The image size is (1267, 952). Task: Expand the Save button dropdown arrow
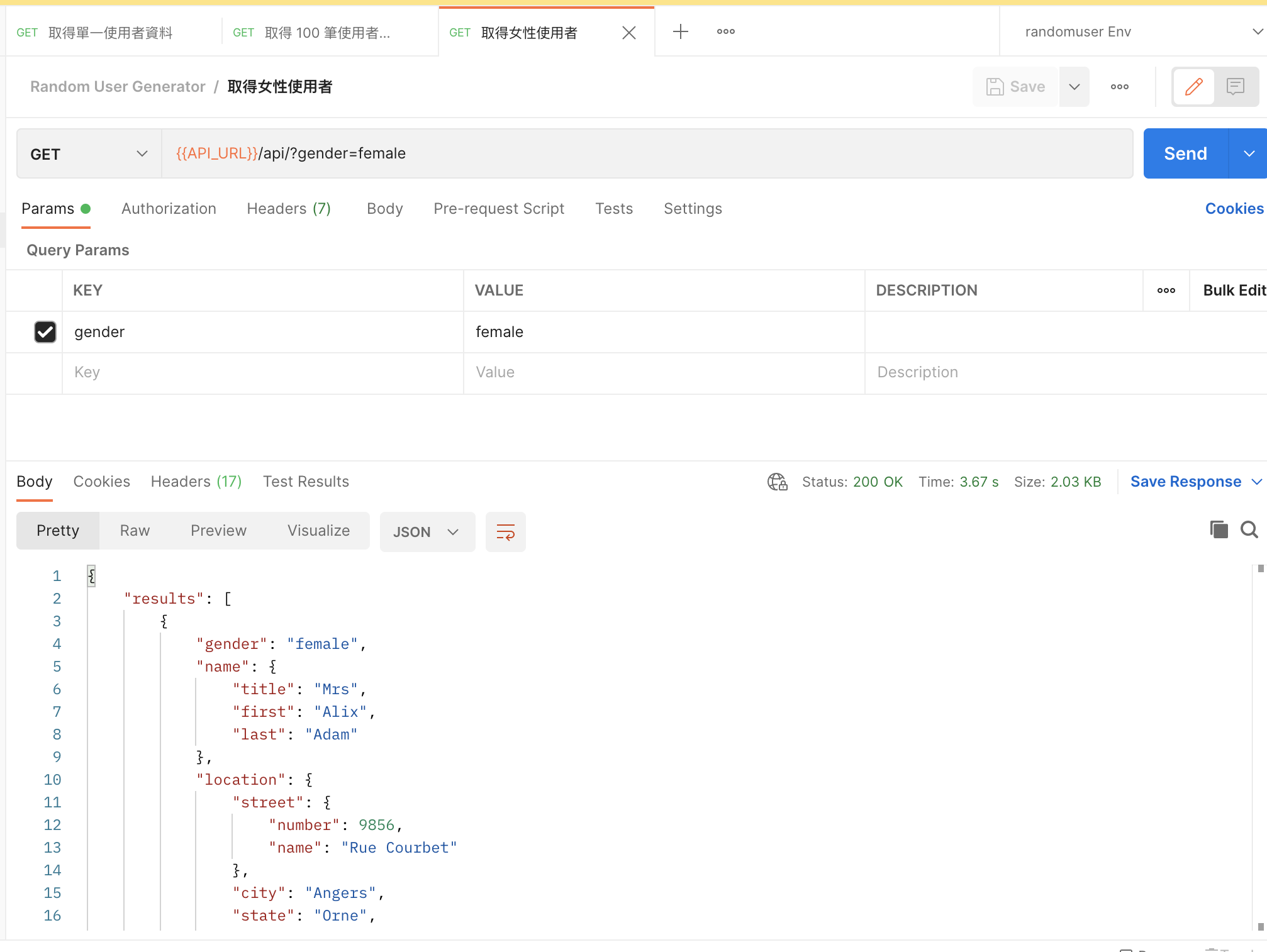click(1073, 86)
